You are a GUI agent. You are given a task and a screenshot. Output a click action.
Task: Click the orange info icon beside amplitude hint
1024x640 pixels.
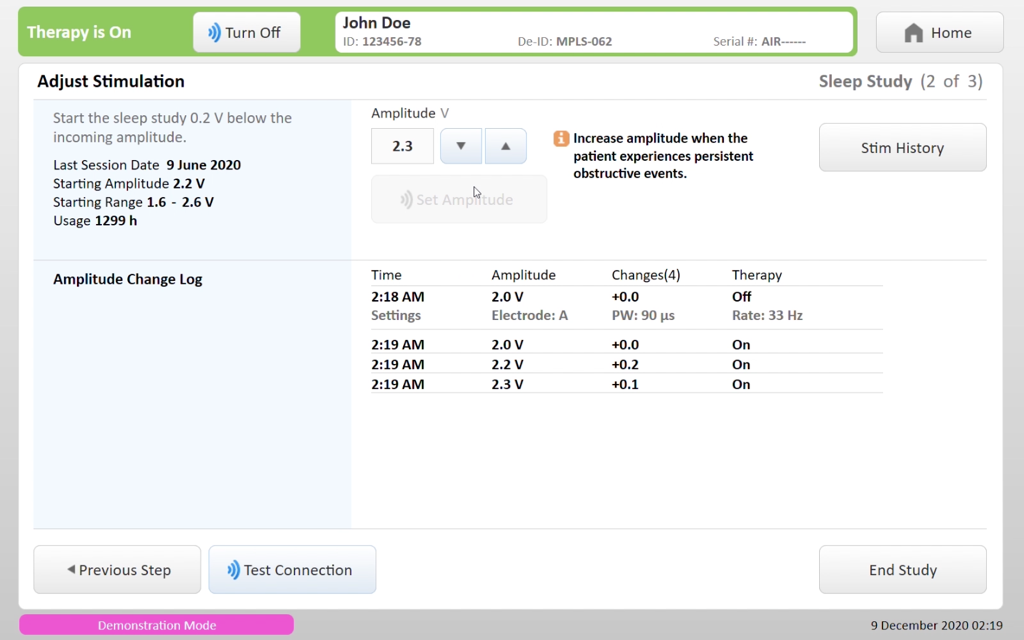click(x=561, y=138)
